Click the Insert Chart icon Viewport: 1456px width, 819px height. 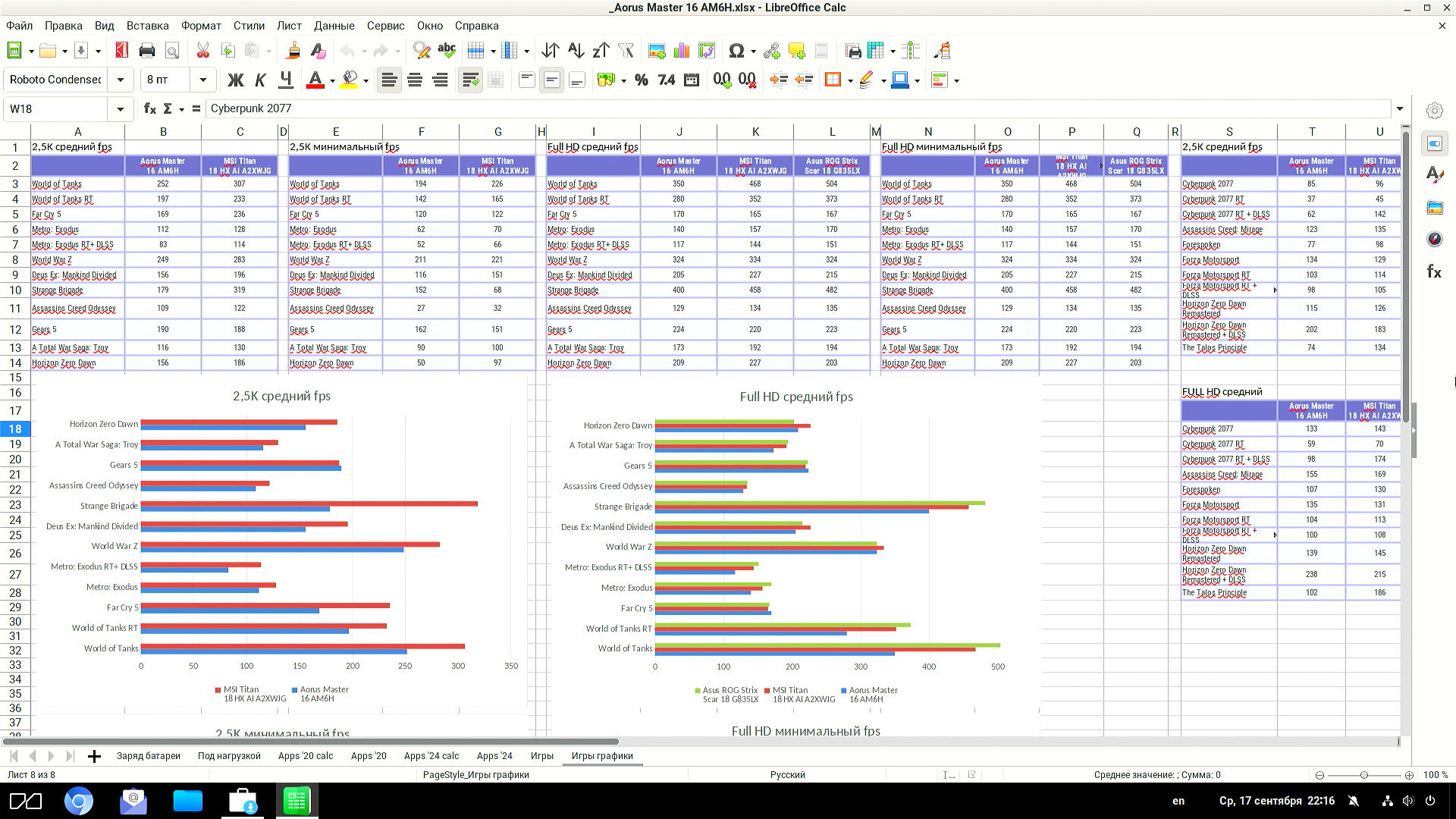click(x=682, y=51)
